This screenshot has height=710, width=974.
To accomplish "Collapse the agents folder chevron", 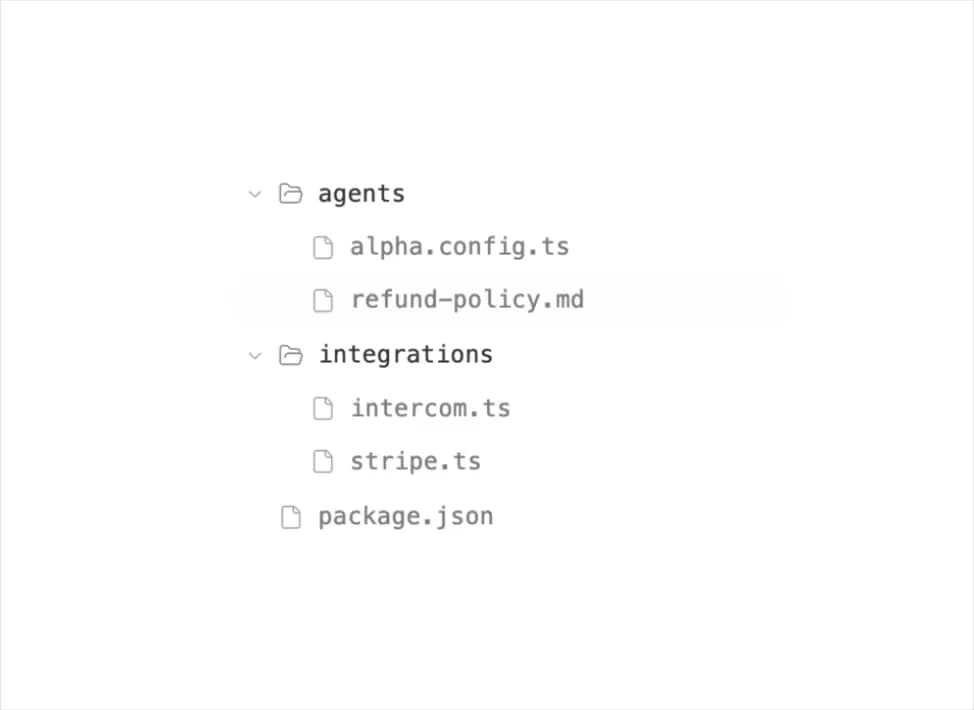I will pos(255,194).
